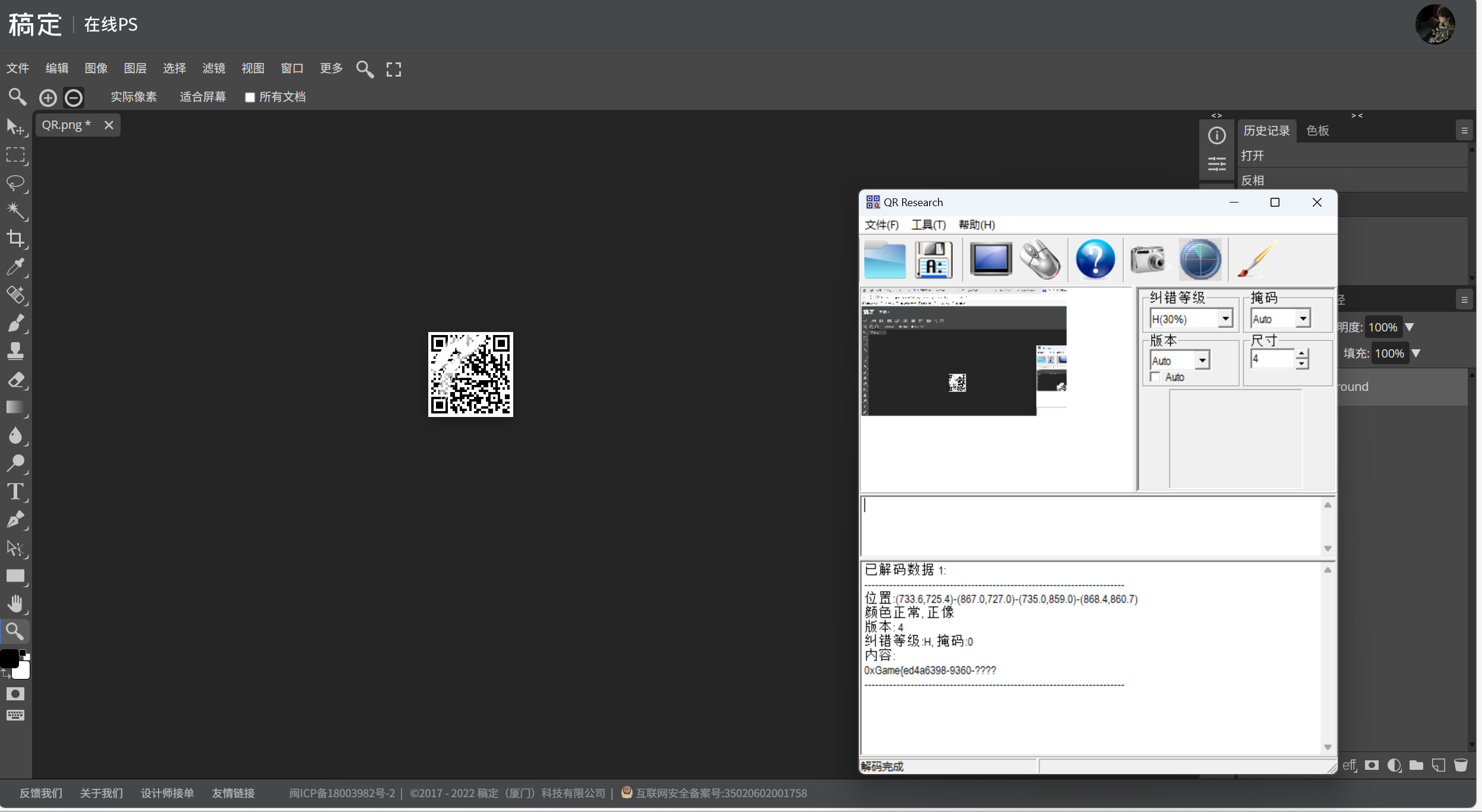Select the Pen tool

15,519
